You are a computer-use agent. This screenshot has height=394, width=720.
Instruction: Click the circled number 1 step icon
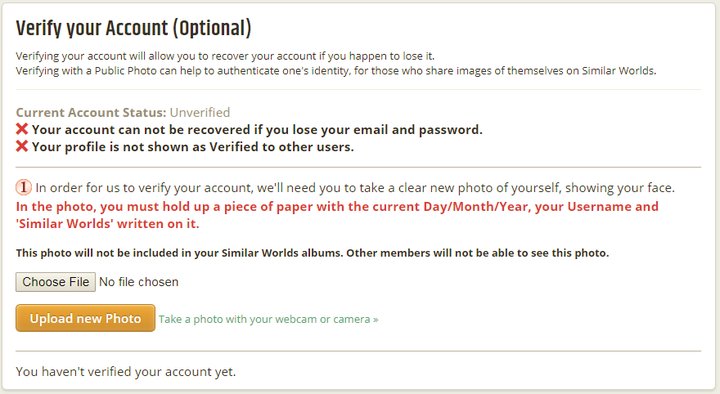pyautogui.click(x=23, y=187)
